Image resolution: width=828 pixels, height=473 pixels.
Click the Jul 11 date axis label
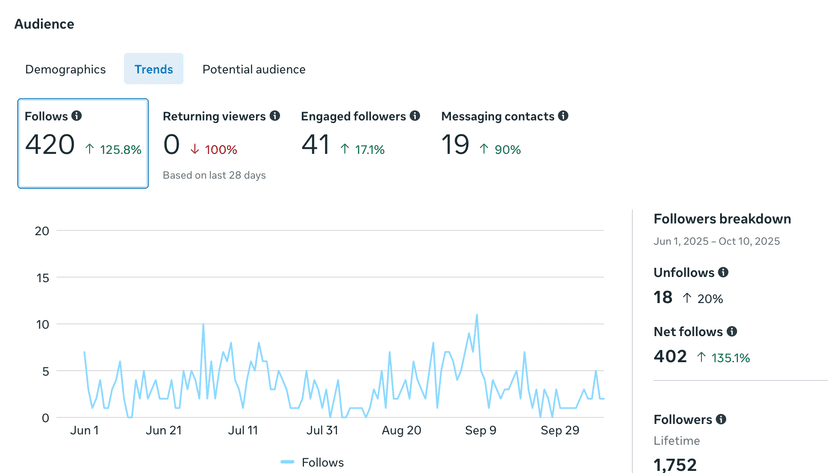click(243, 430)
